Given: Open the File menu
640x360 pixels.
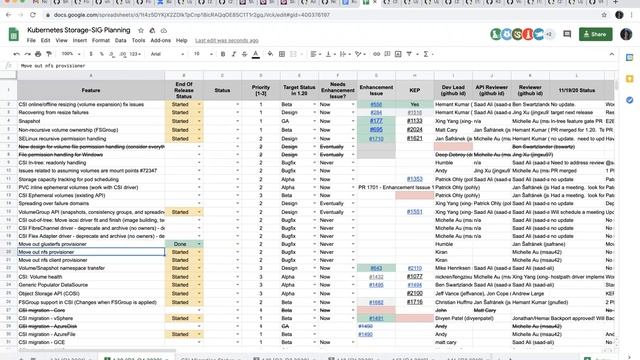Looking at the screenshot, I should click(x=31, y=40).
